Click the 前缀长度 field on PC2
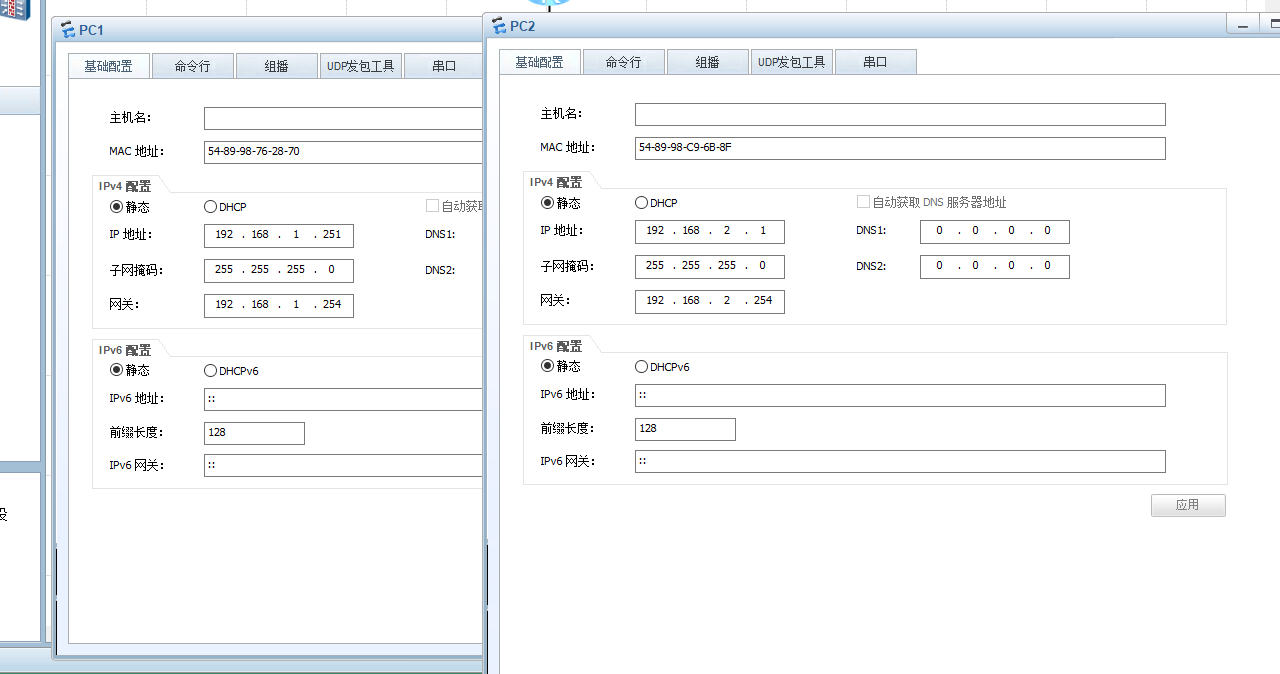The width and height of the screenshot is (1280, 674). [685, 429]
